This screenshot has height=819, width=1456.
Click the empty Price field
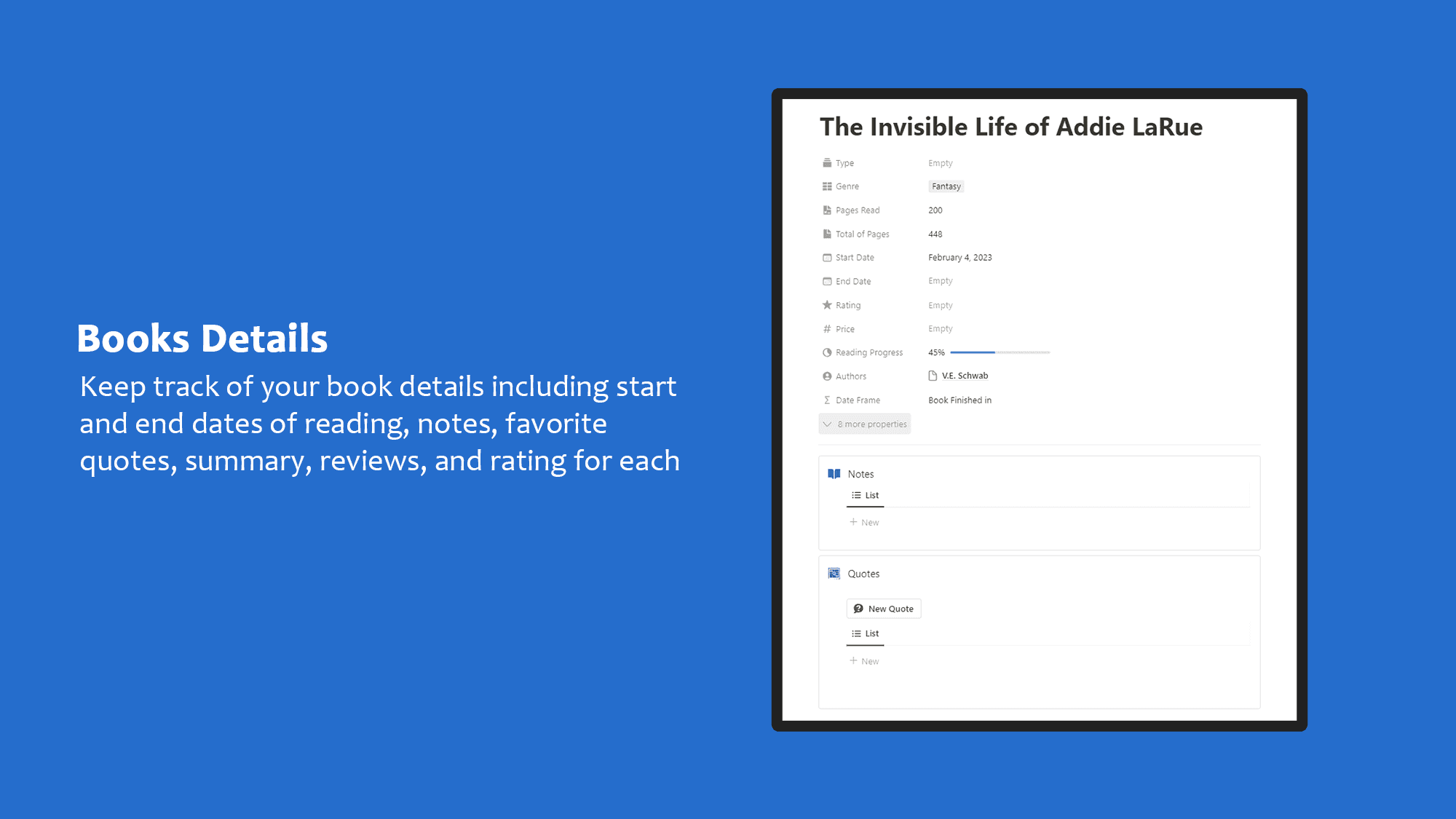coord(940,329)
